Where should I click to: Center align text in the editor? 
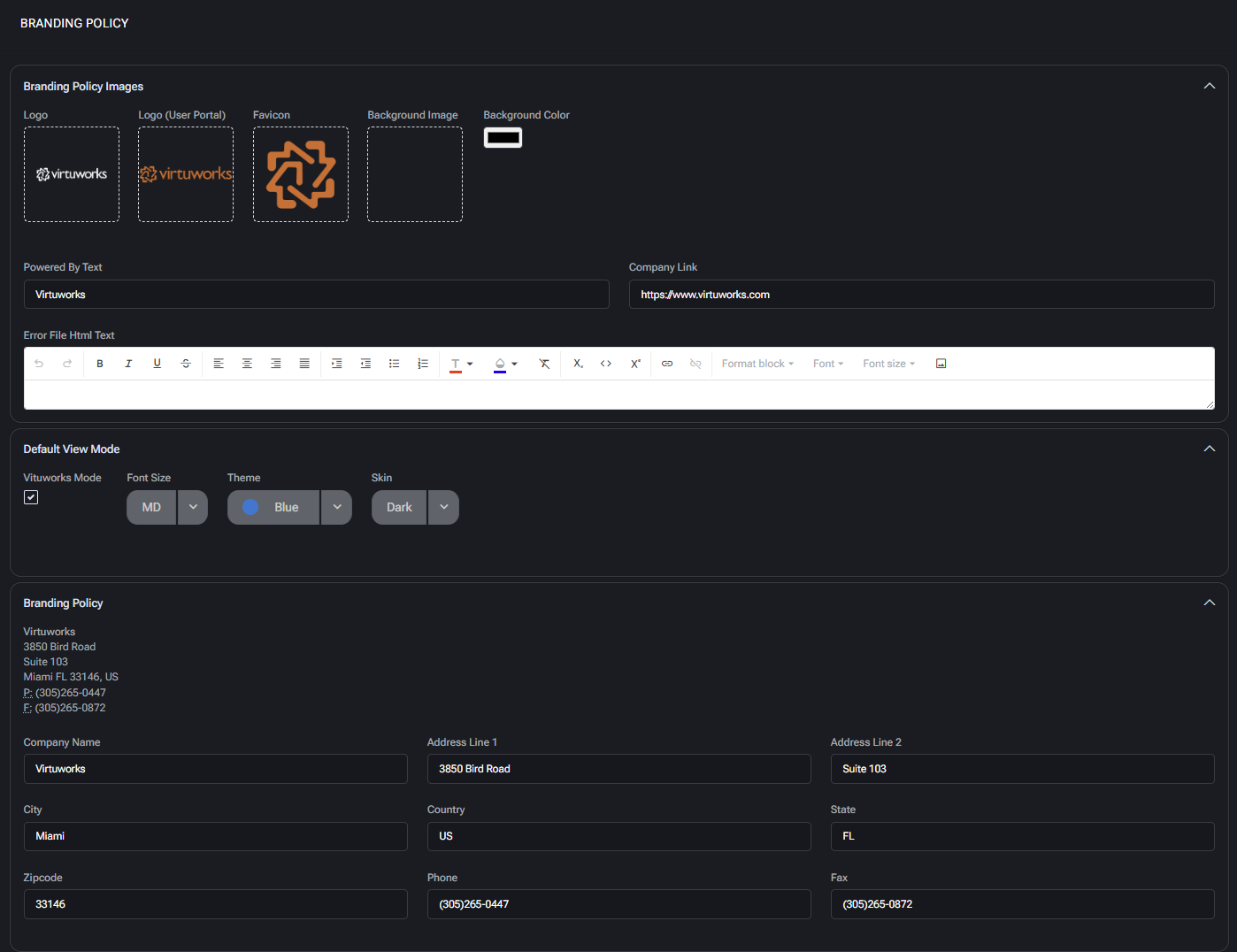(x=247, y=364)
